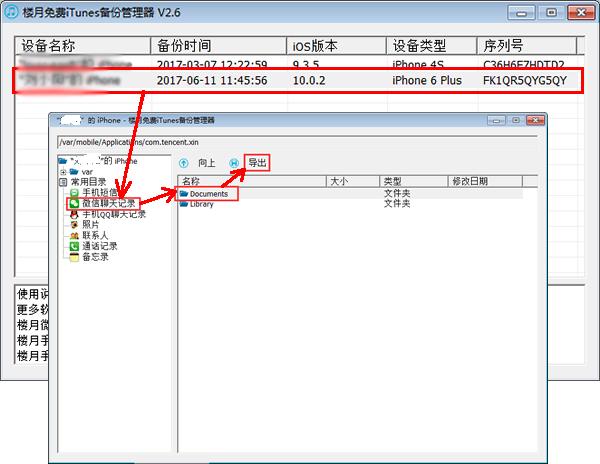
Task: Collapse the 常用目录 tree node
Action: tap(64, 182)
